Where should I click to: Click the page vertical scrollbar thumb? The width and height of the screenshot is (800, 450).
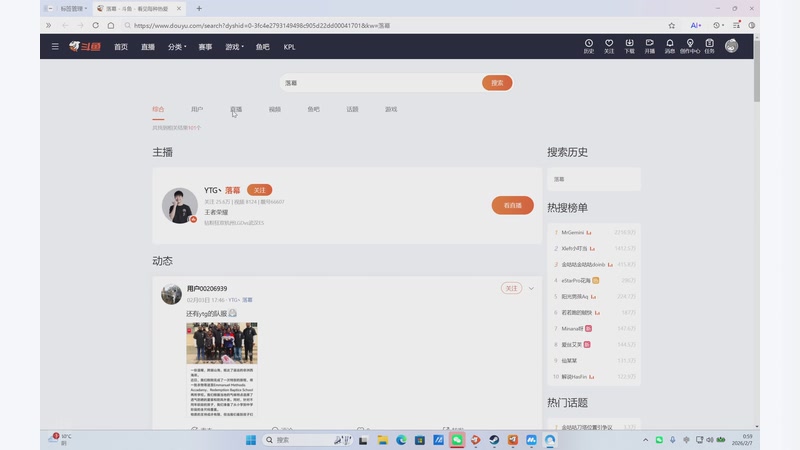pyautogui.click(x=756, y=70)
